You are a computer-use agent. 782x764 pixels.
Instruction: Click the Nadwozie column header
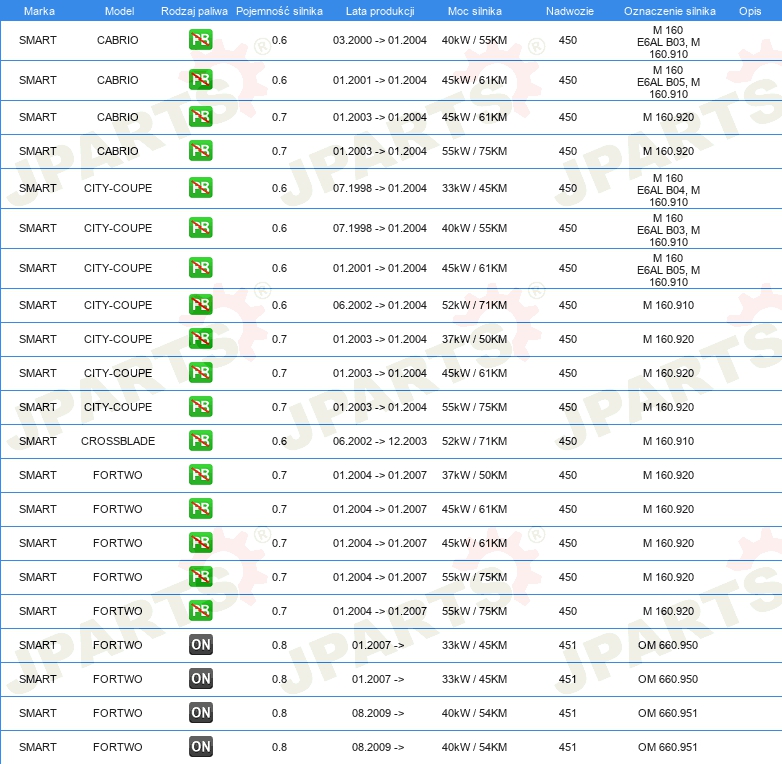pos(570,11)
